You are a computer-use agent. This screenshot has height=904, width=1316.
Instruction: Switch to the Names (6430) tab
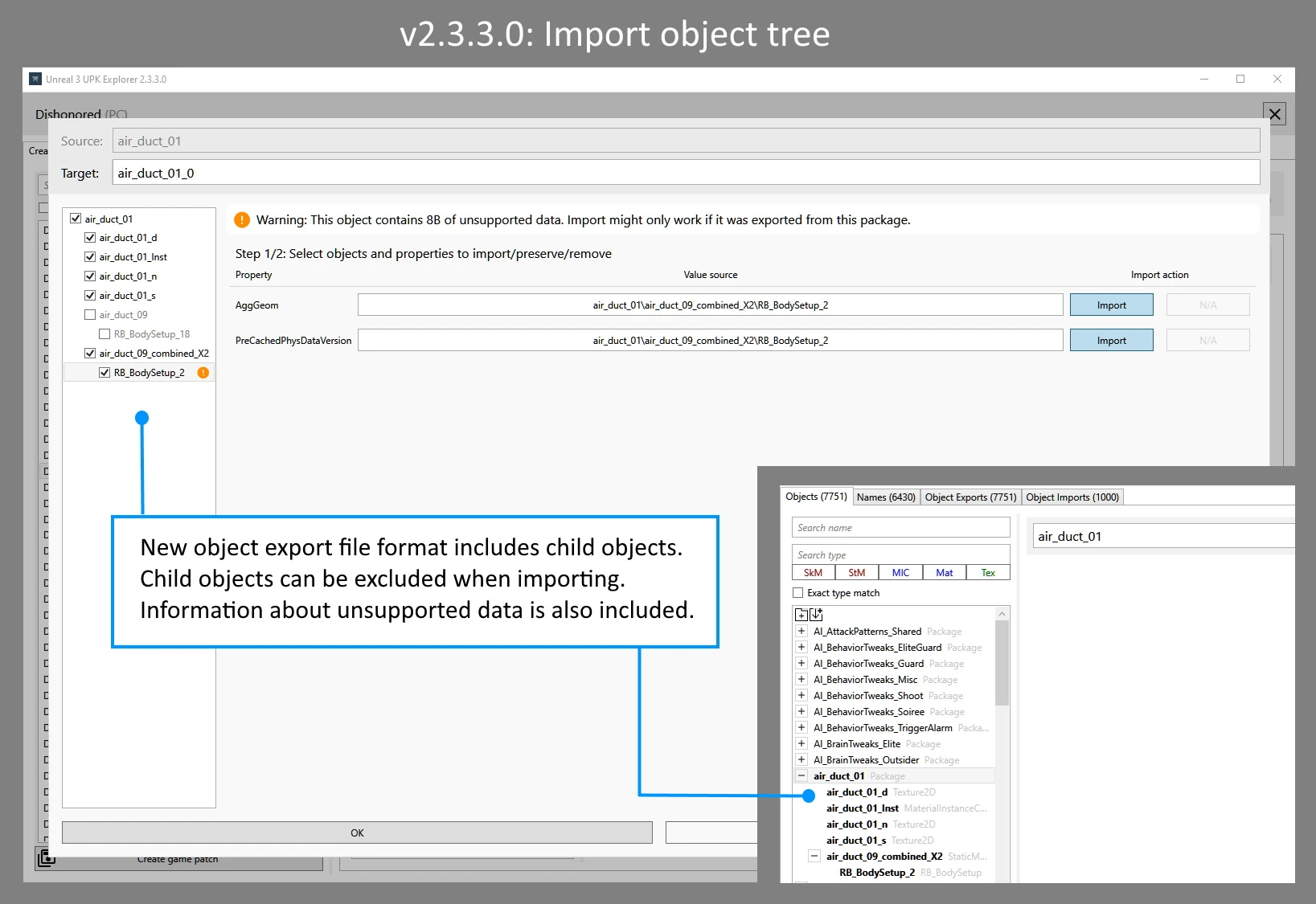tap(885, 497)
